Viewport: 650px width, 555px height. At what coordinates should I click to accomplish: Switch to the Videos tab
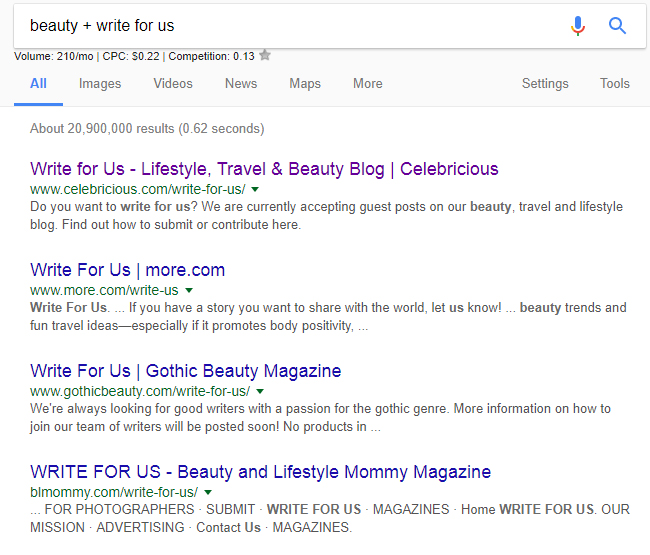click(173, 84)
